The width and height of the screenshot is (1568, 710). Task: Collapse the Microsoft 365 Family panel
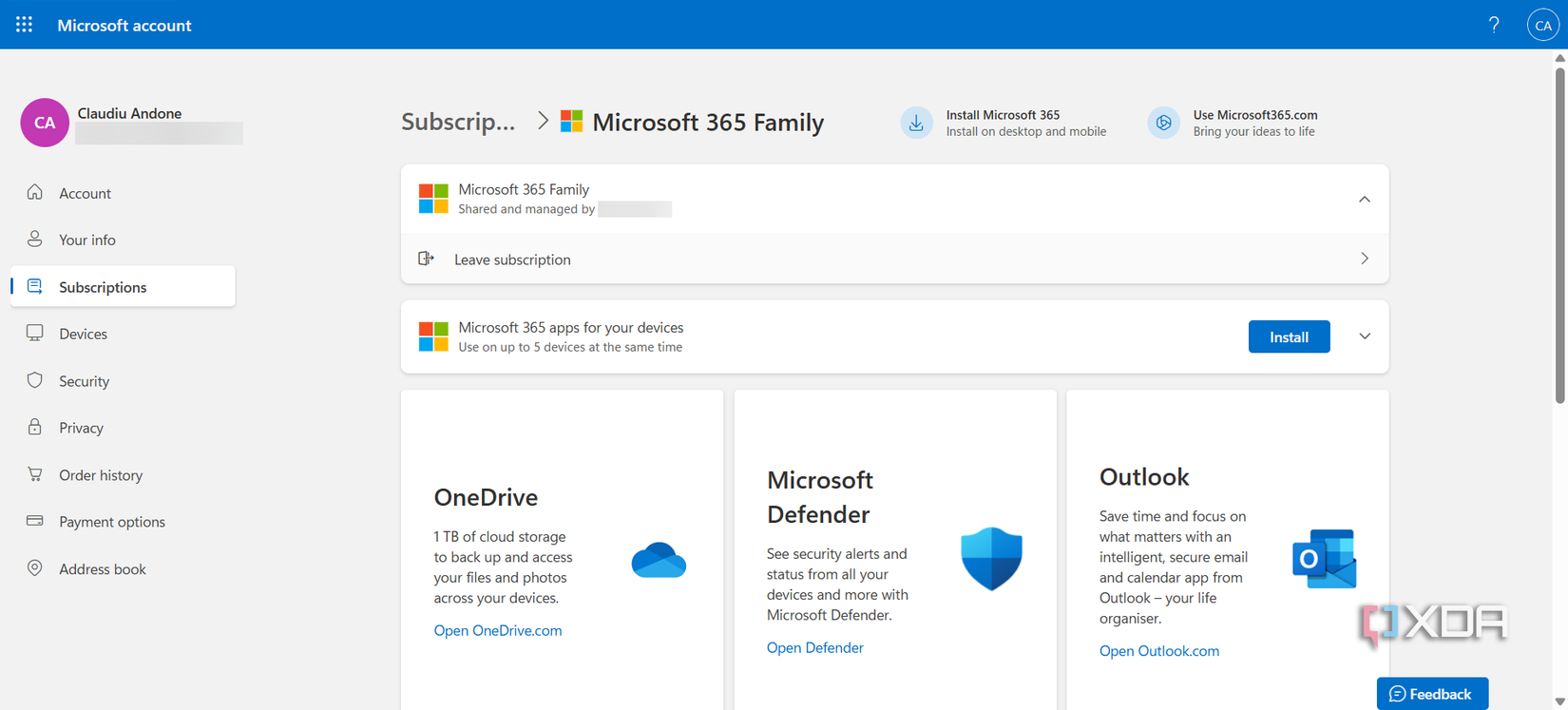tap(1364, 200)
